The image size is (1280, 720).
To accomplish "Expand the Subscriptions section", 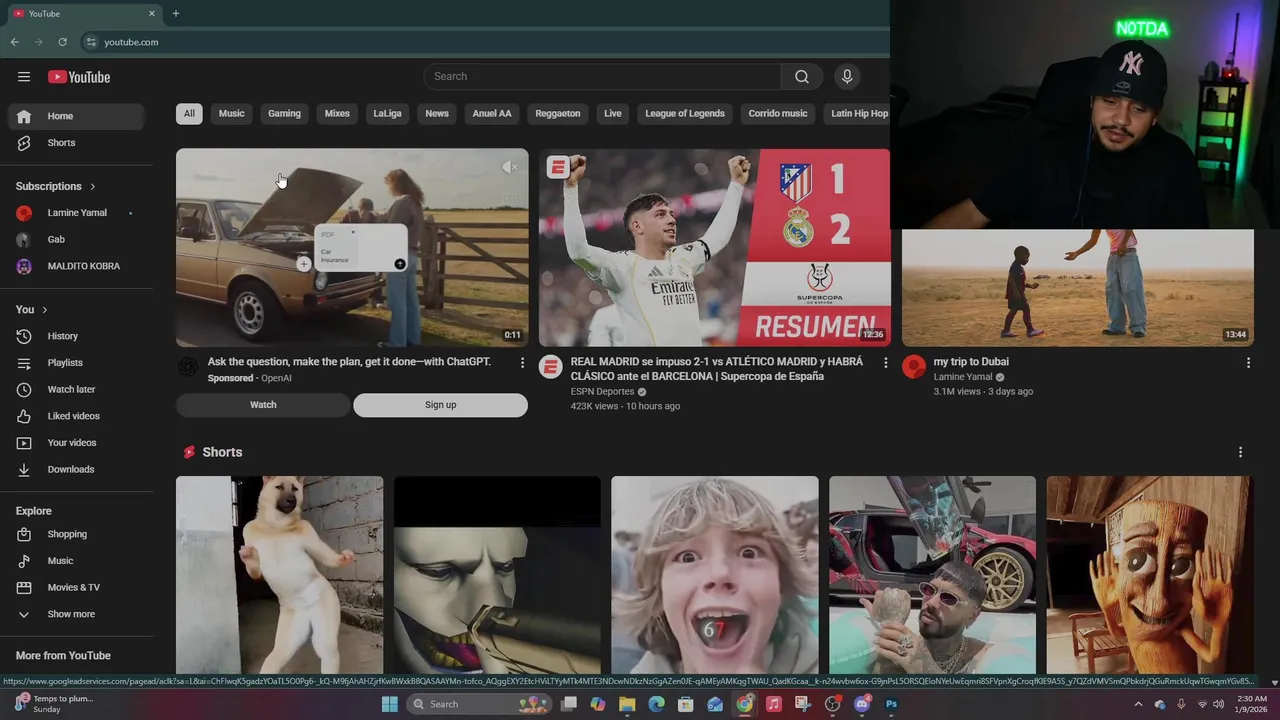I will point(56,186).
